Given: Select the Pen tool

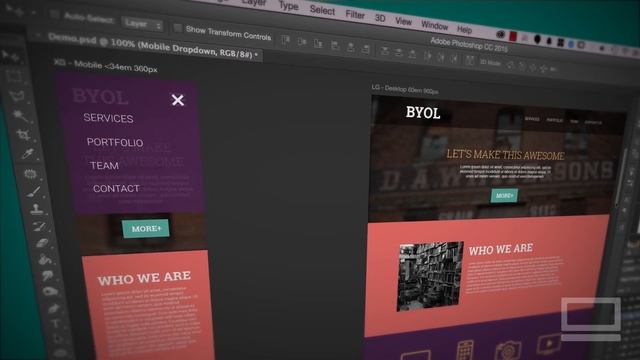Looking at the screenshot, I should [x=53, y=308].
